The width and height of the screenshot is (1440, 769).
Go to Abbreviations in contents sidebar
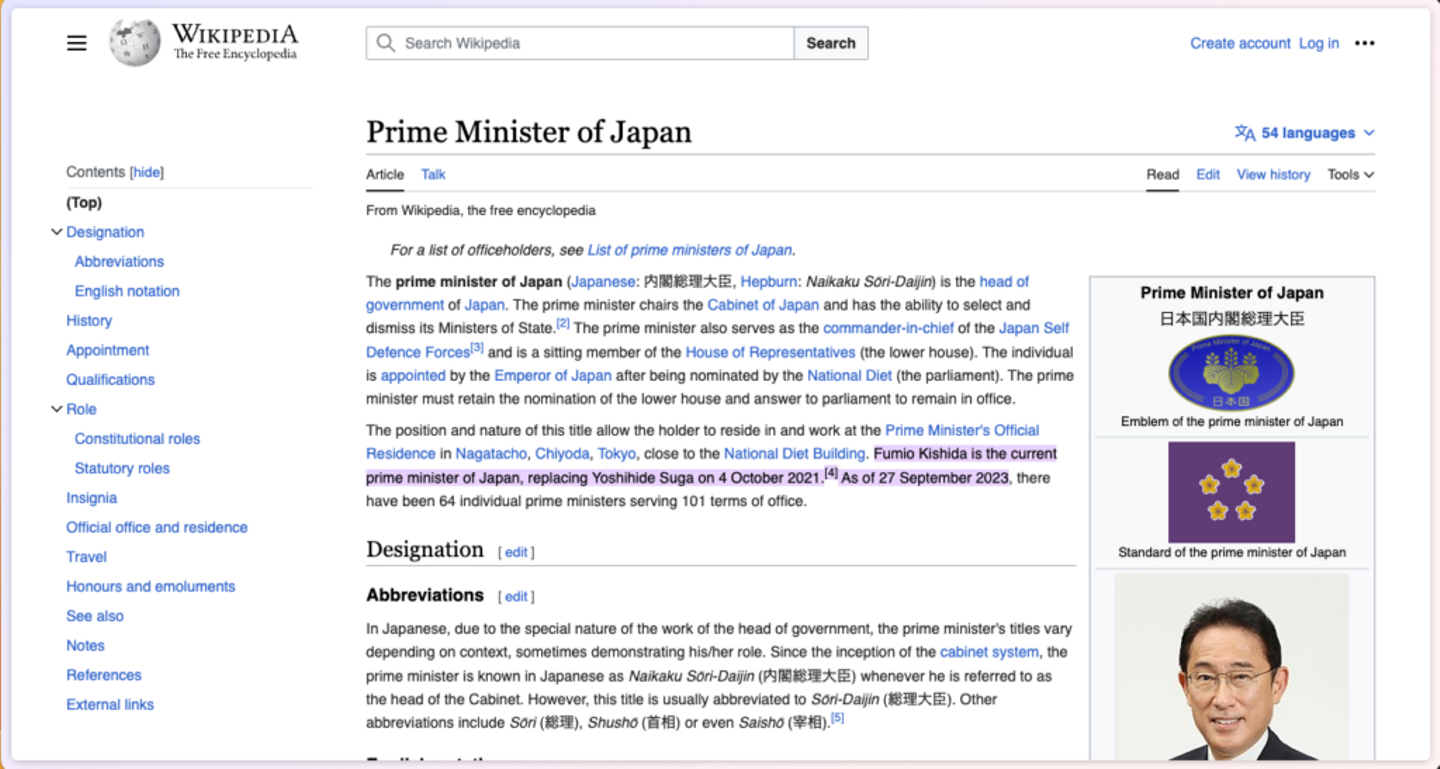click(119, 261)
